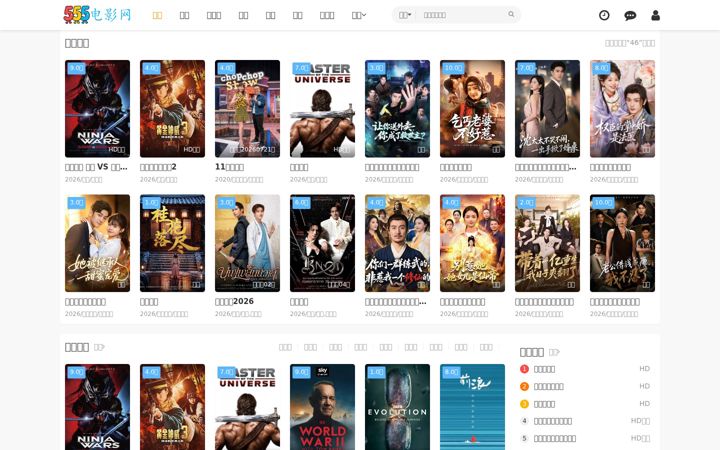Open the user account profile icon
Image resolution: width=720 pixels, height=450 pixels.
(x=655, y=15)
